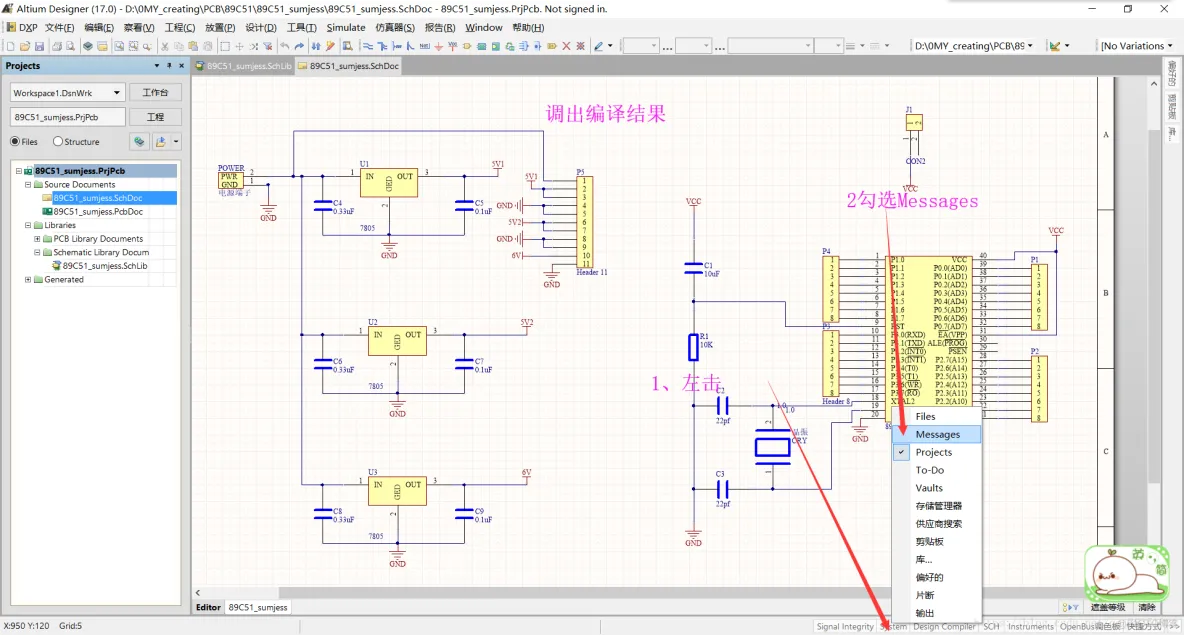Choose To-Do in the popup menu

936,470
